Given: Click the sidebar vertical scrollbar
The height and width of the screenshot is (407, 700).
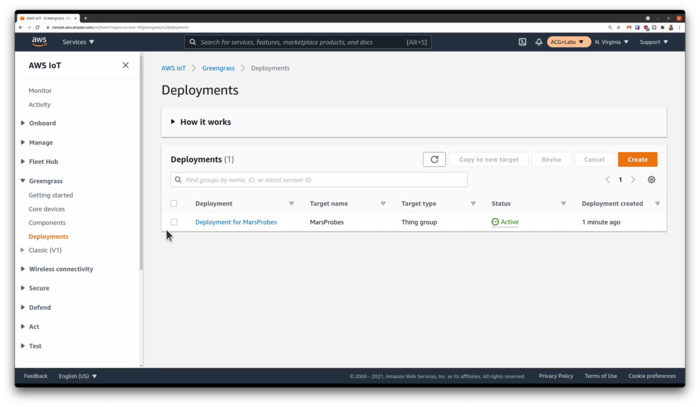Looking at the screenshot, I should pos(142,162).
